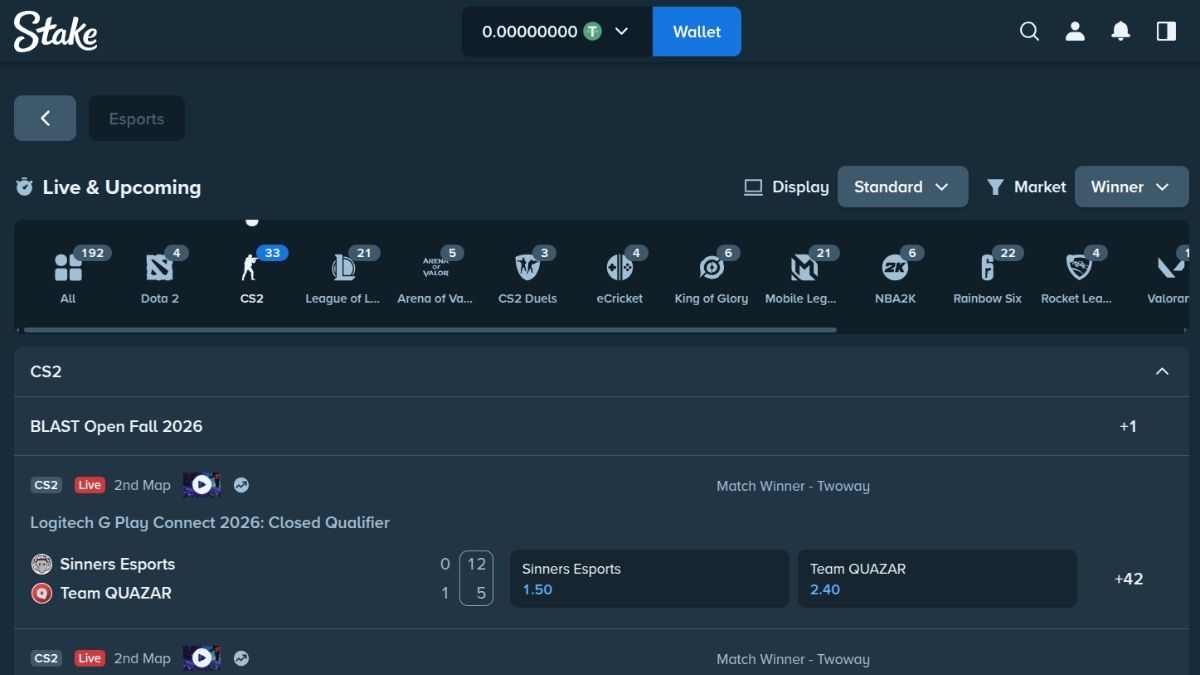The width and height of the screenshot is (1200, 675).
Task: Click the Stake logo
Action: tap(55, 32)
